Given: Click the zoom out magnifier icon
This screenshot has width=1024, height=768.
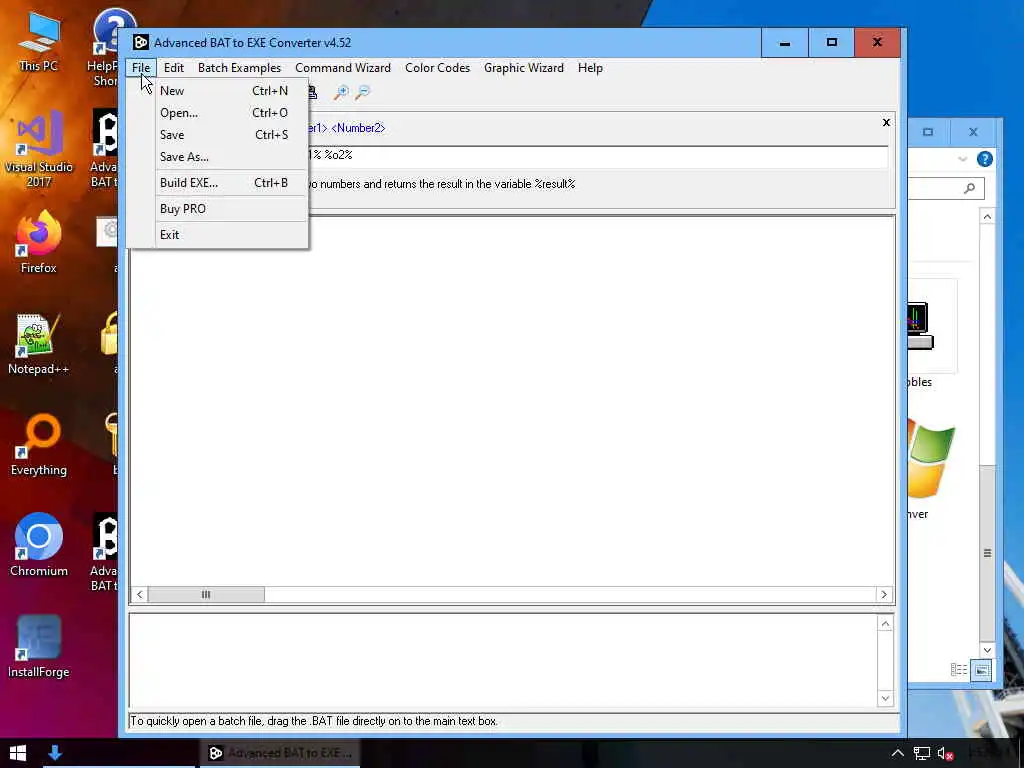Looking at the screenshot, I should click(363, 92).
